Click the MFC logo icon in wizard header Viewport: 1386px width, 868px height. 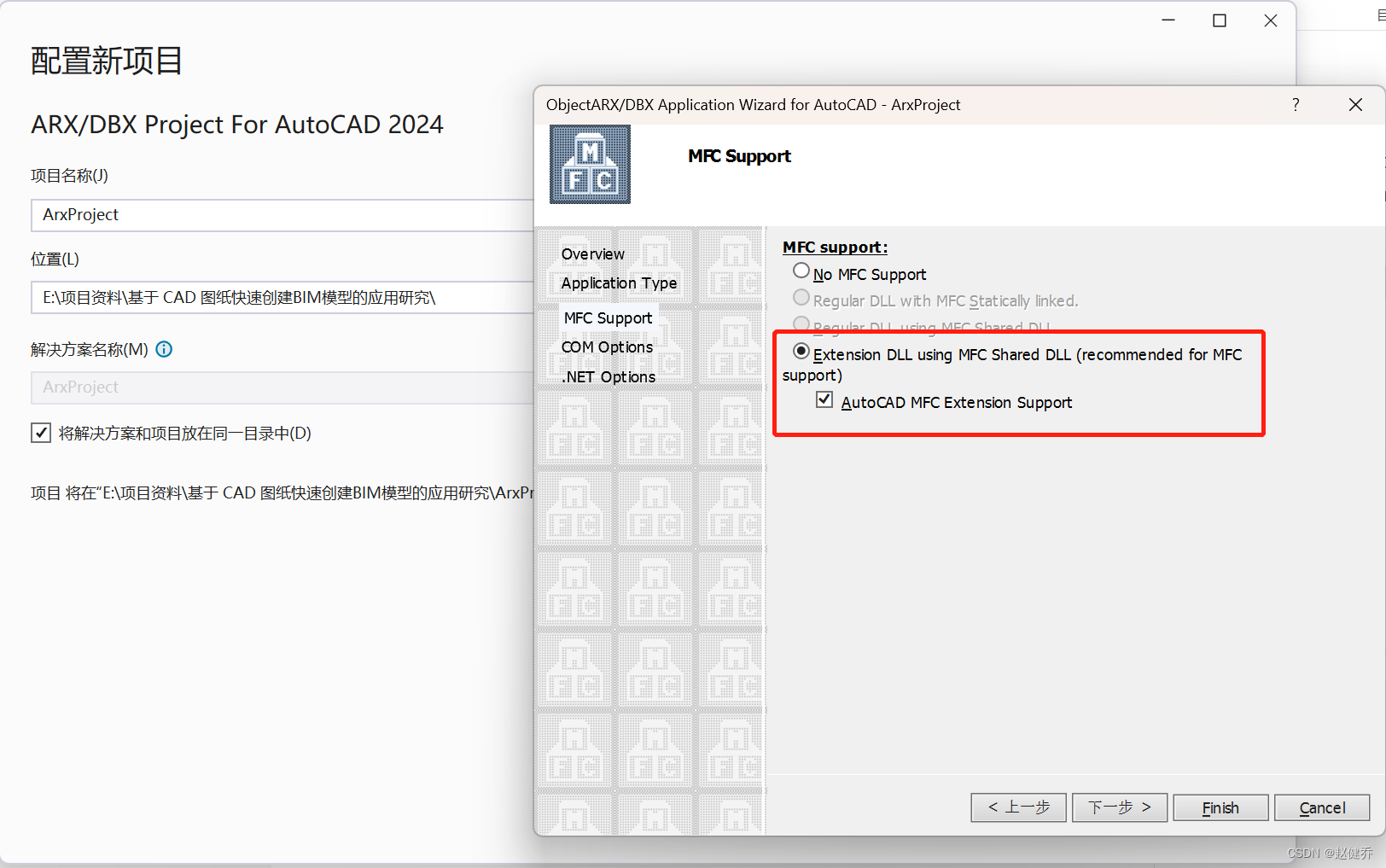(590, 164)
